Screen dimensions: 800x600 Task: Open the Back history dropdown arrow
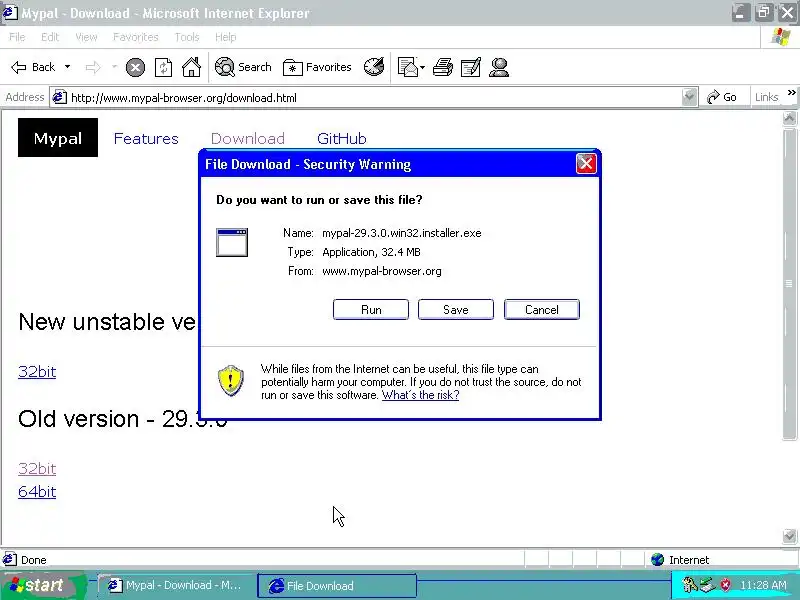point(67,67)
